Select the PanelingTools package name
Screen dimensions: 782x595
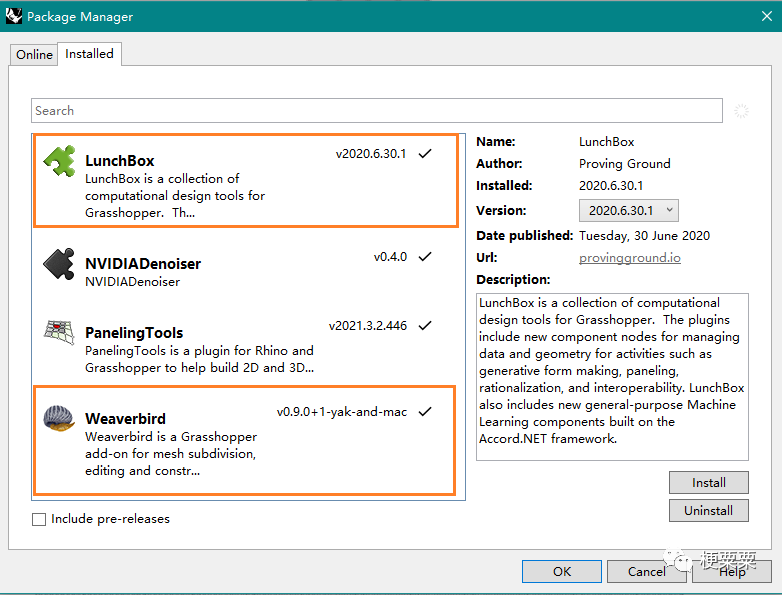point(134,333)
